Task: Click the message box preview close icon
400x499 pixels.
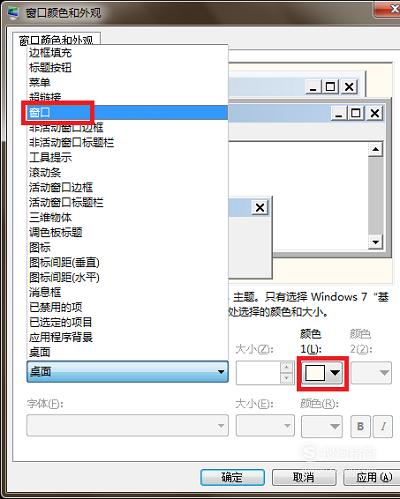Action: tap(260, 208)
